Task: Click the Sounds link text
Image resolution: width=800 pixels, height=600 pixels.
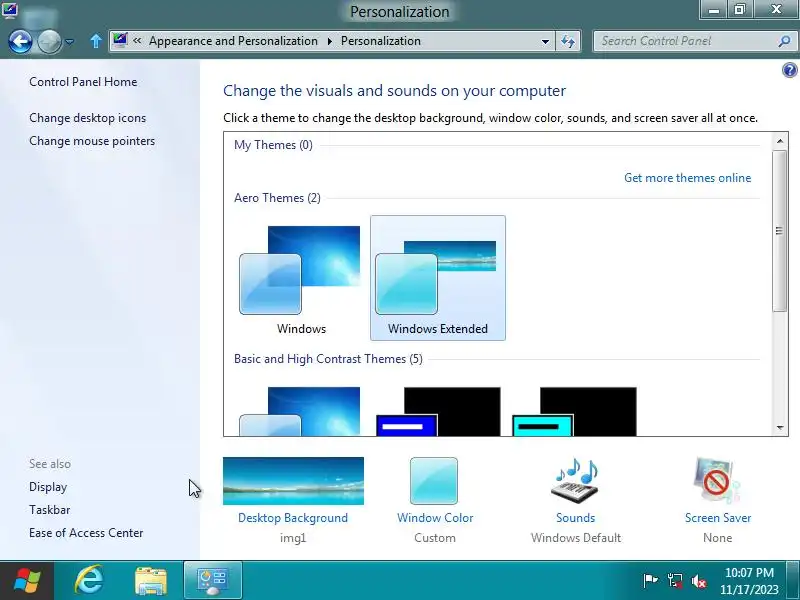Action: click(x=576, y=518)
